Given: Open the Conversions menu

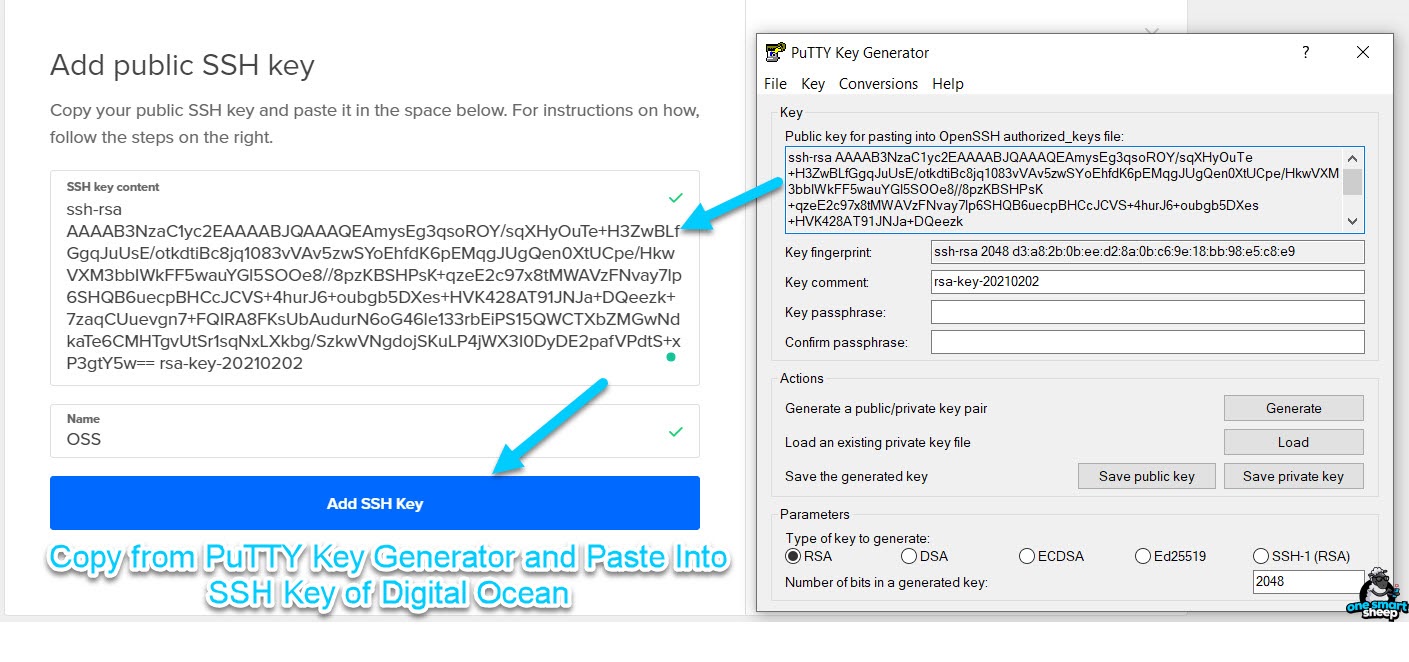Looking at the screenshot, I should 878,84.
